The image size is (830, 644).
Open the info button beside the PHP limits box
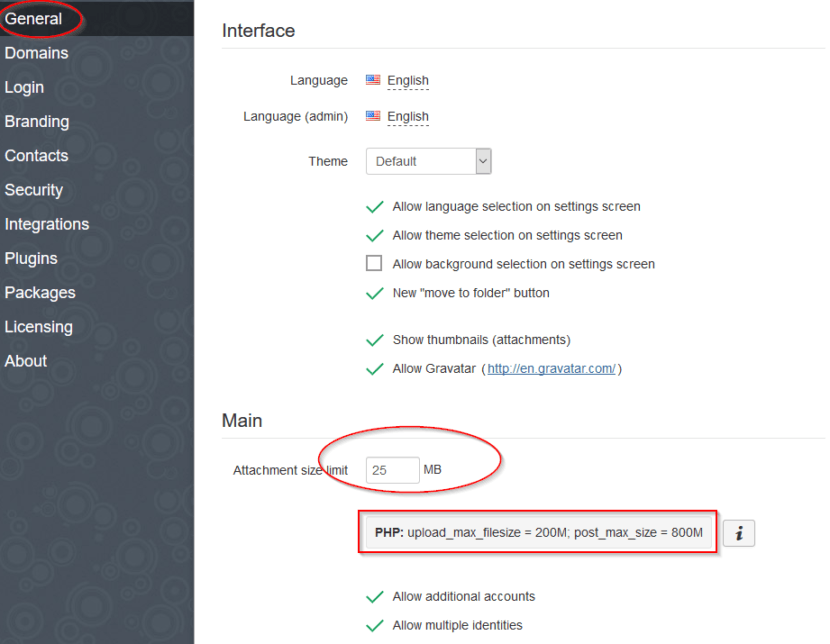pyautogui.click(x=738, y=533)
